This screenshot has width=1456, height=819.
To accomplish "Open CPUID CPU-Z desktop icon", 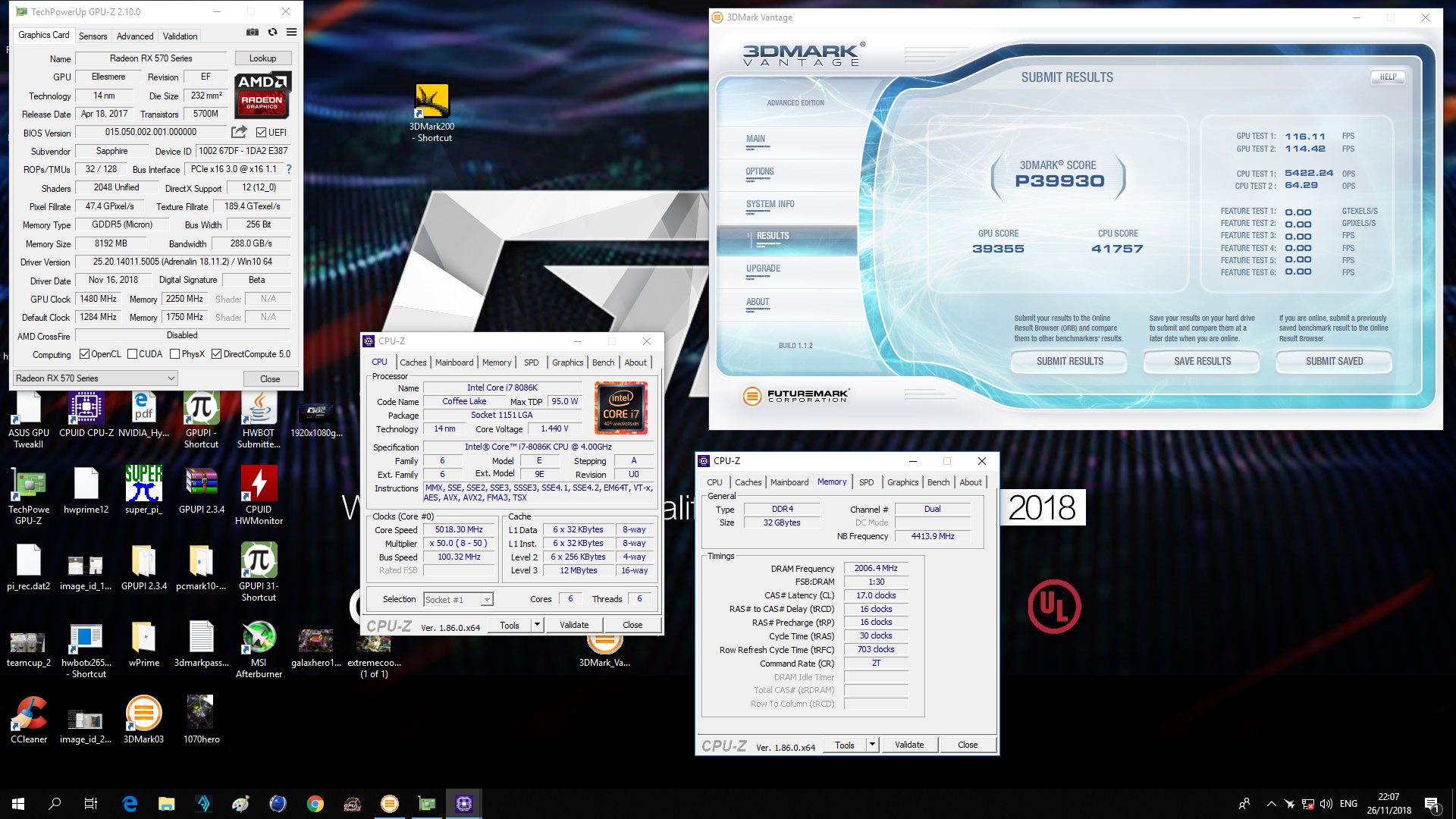I will (86, 416).
